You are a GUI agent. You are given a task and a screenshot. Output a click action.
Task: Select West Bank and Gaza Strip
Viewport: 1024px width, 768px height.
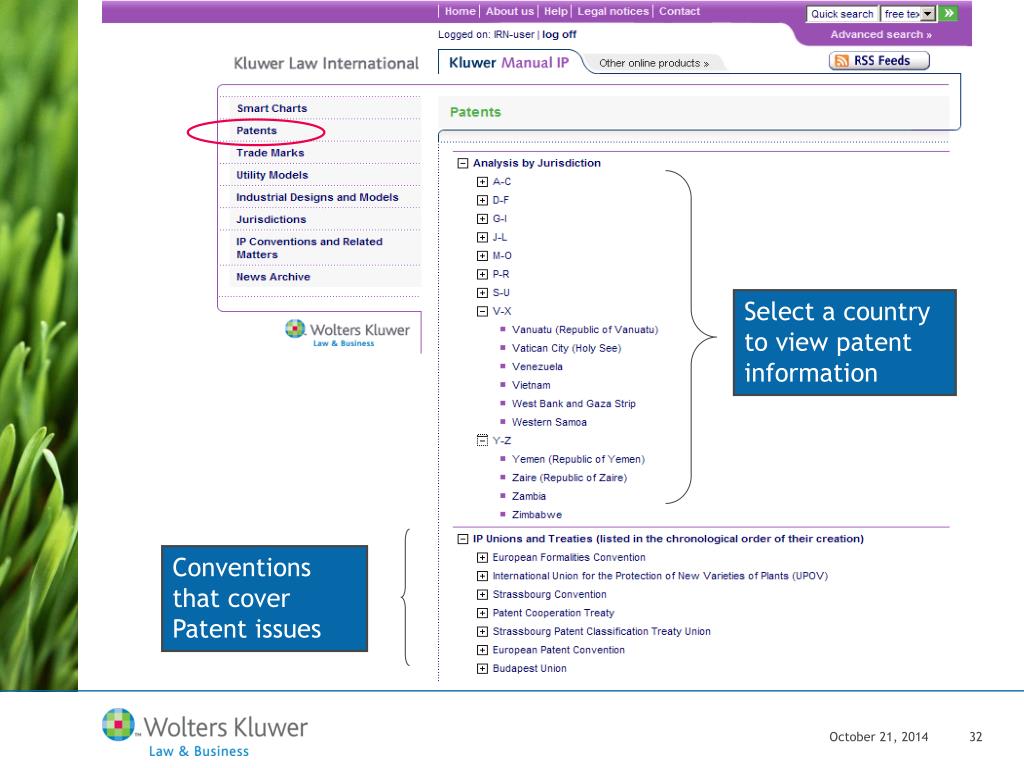[x=573, y=404]
